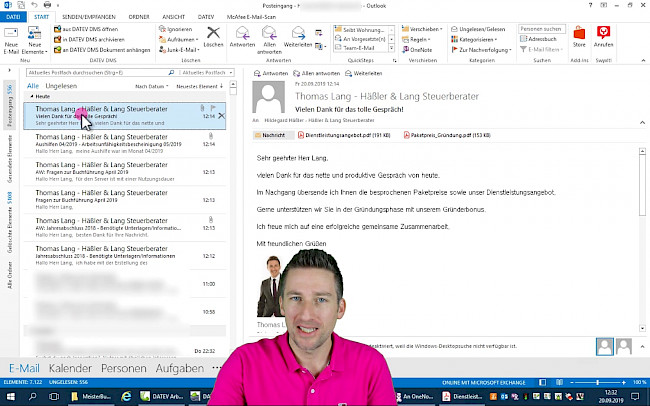Open the Aufräumen dropdown
Image resolution: width=650 pixels, height=406 pixels.
179,39
